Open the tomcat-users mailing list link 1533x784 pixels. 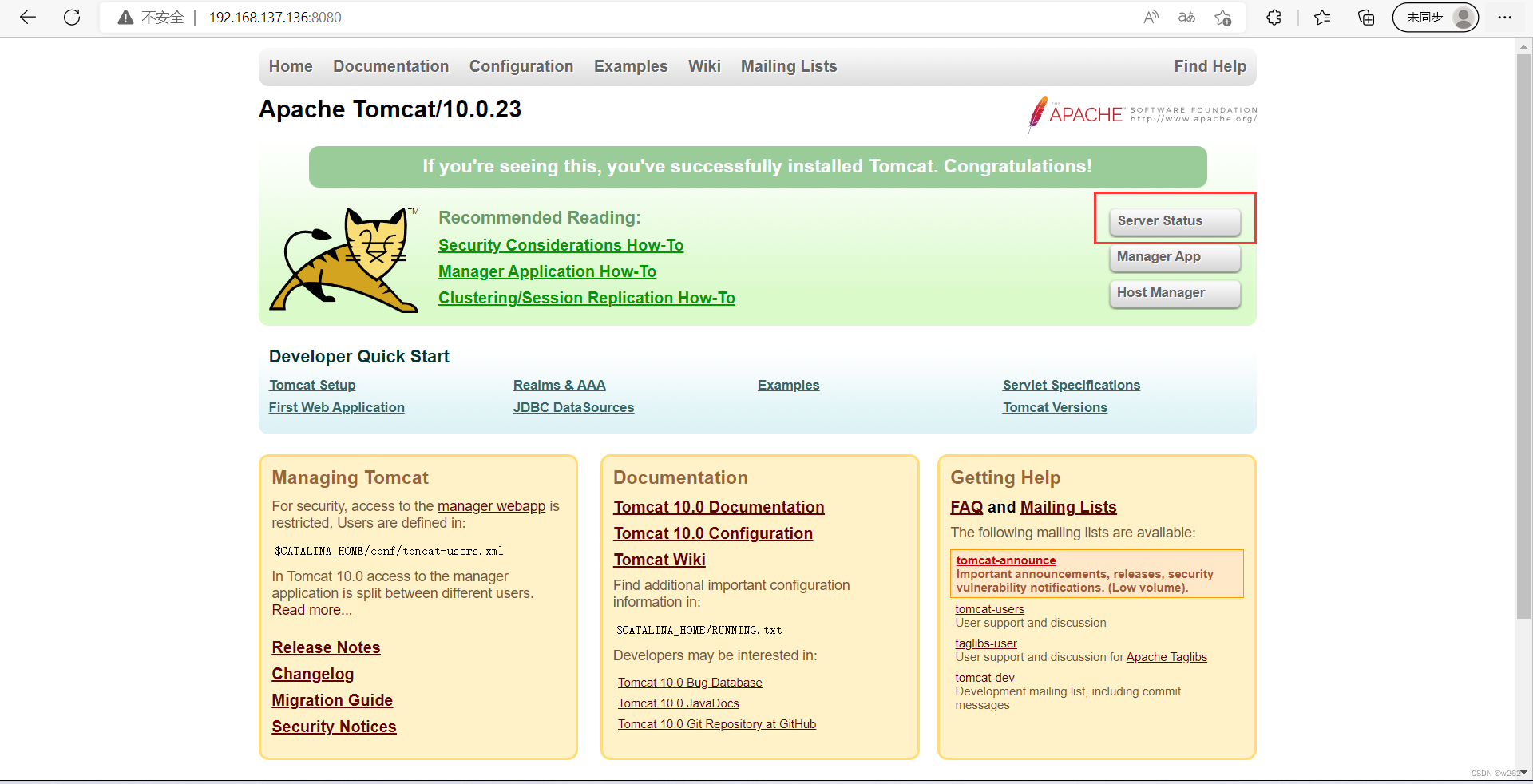point(989,609)
